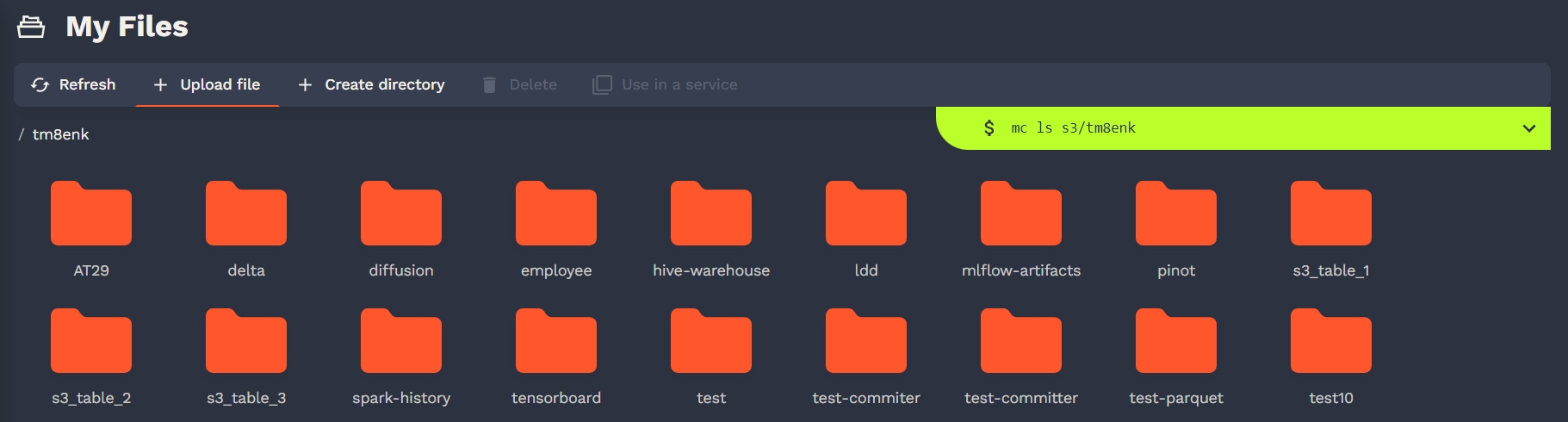The image size is (1568, 422).
Task: Open the s3_table_1 folder
Action: click(1331, 215)
